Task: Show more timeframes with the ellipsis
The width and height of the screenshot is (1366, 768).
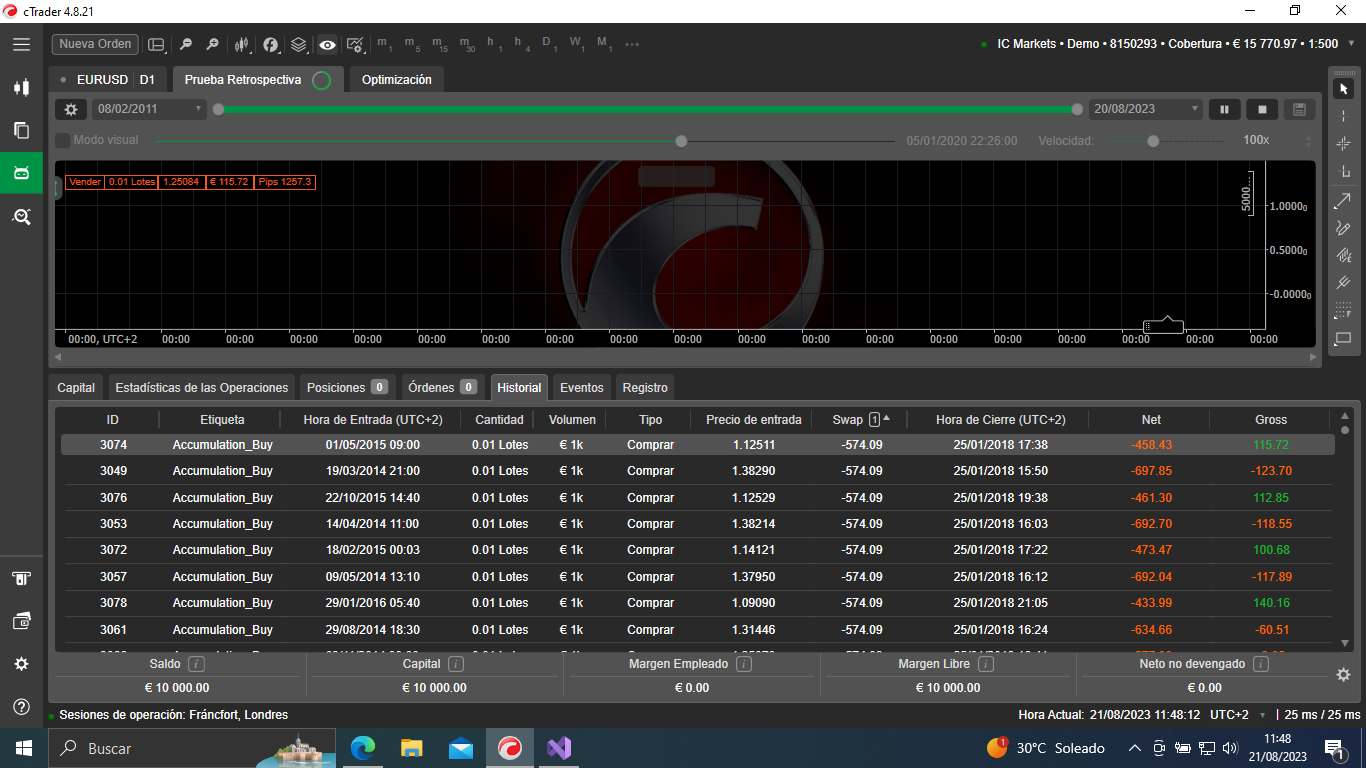Action: click(631, 44)
